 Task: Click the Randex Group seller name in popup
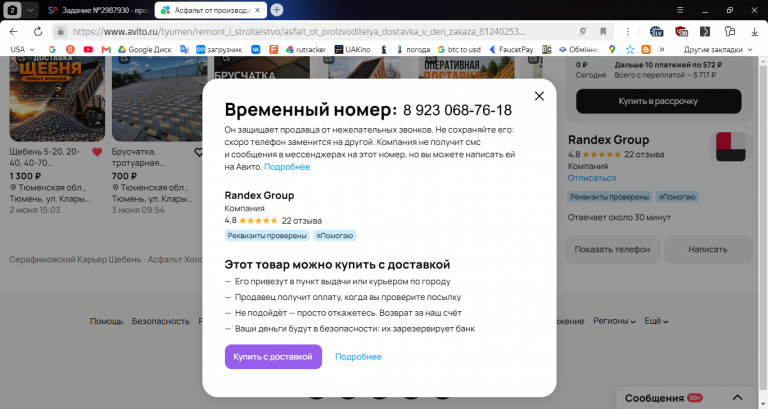pos(259,195)
